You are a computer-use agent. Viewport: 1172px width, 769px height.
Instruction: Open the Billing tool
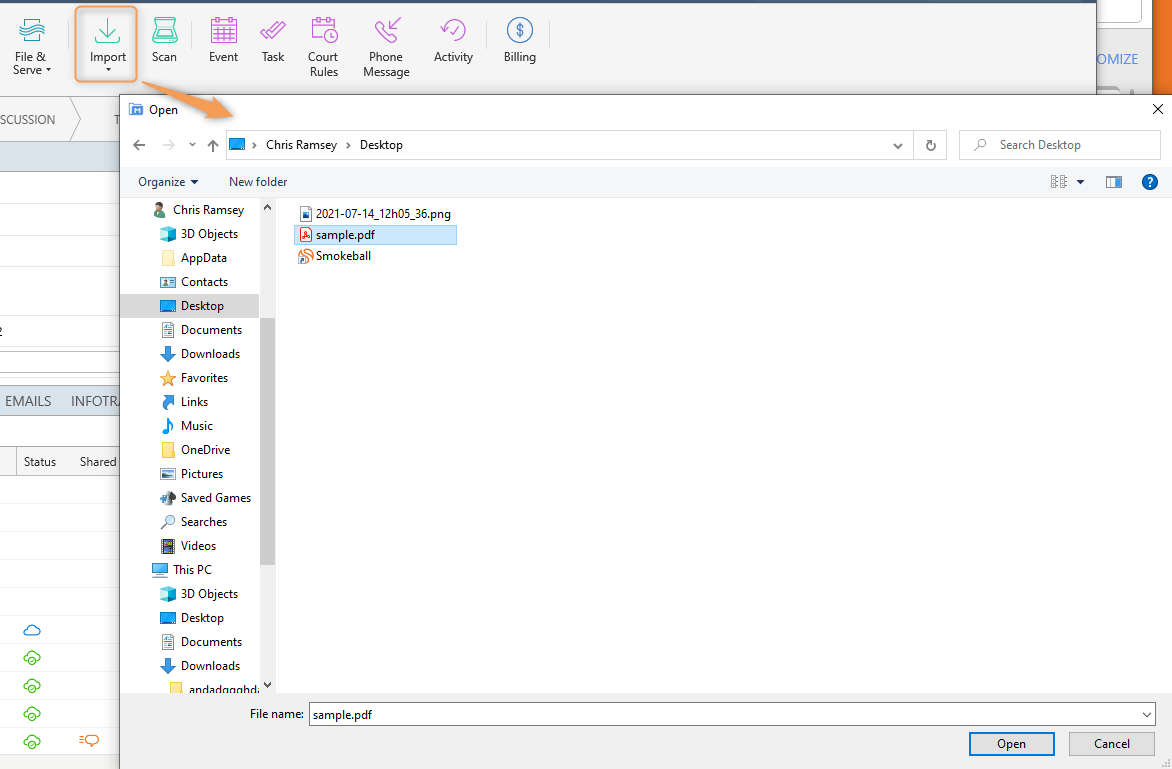click(x=519, y=40)
